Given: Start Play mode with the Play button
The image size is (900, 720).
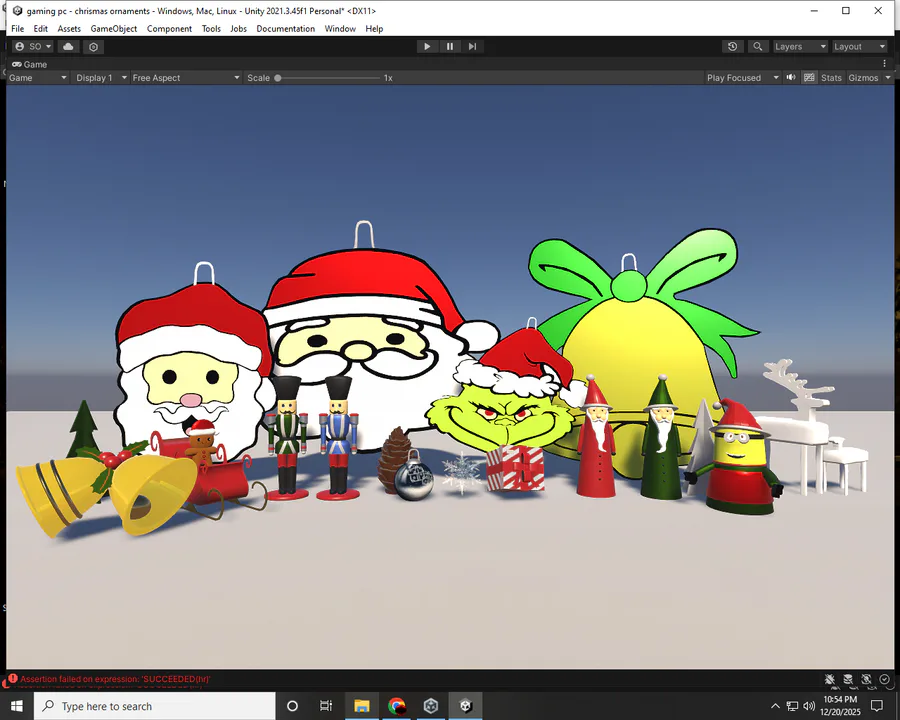Looking at the screenshot, I should [x=427, y=47].
